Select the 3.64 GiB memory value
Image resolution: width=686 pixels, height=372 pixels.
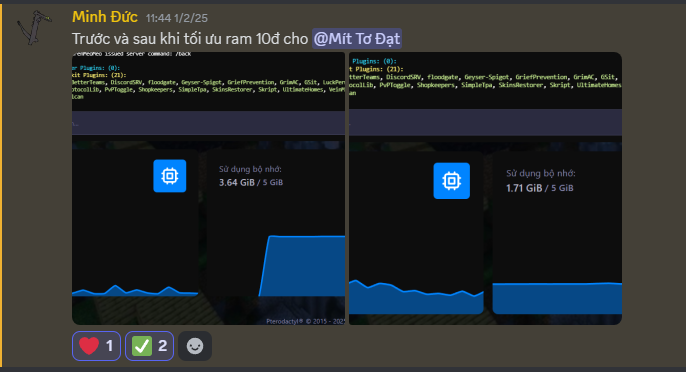pos(237,182)
